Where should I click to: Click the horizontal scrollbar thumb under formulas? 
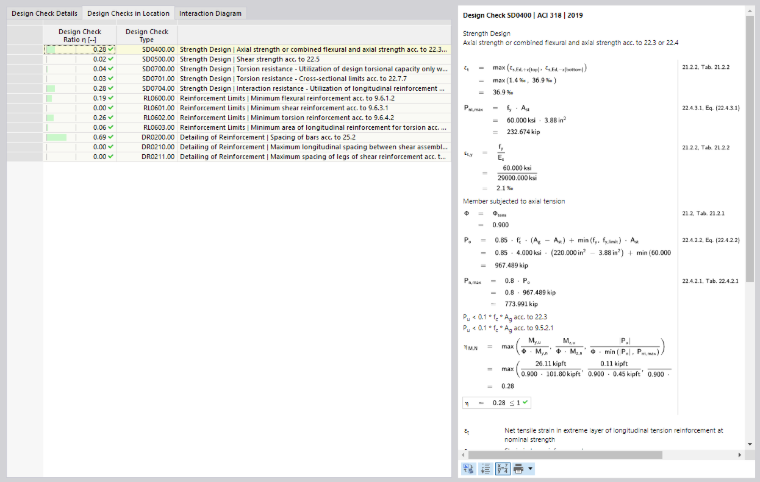pyautogui.click(x=565, y=455)
